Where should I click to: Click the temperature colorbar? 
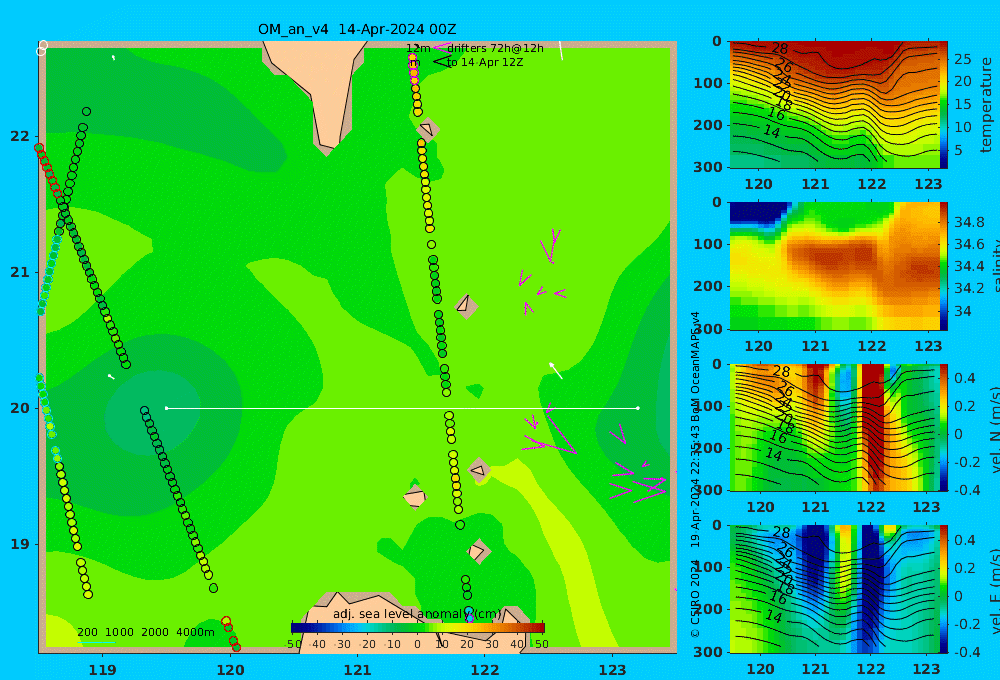944,105
